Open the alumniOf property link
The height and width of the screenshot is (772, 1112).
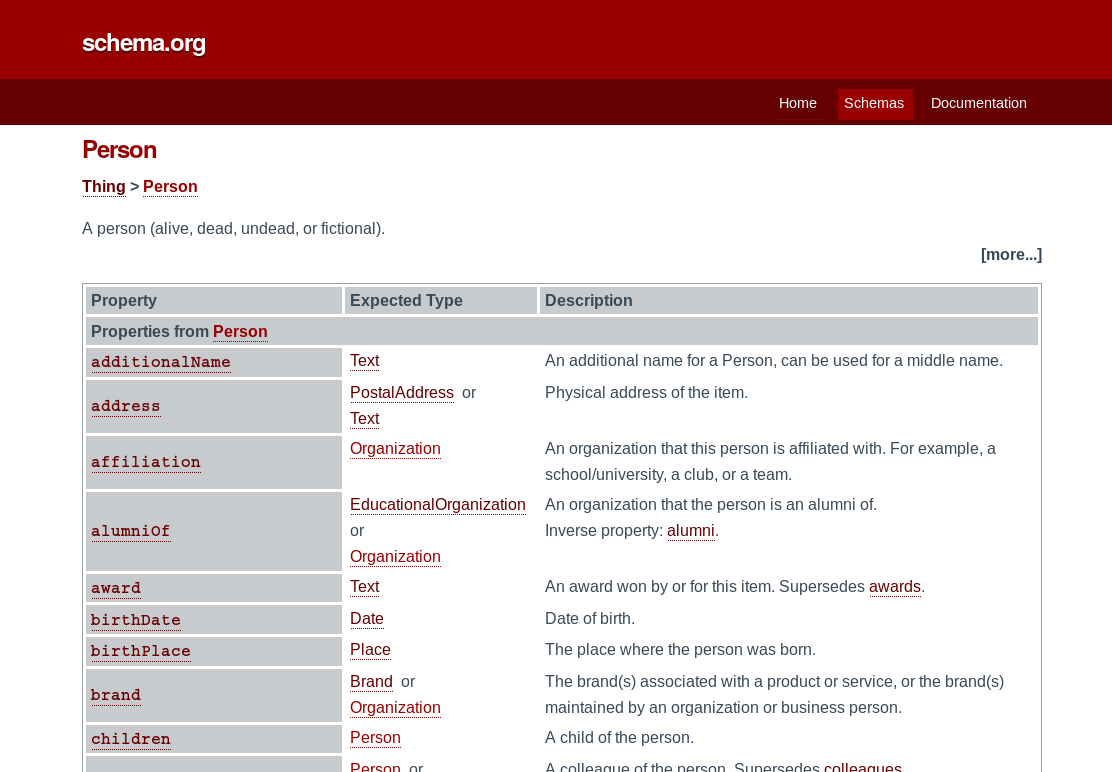point(130,532)
